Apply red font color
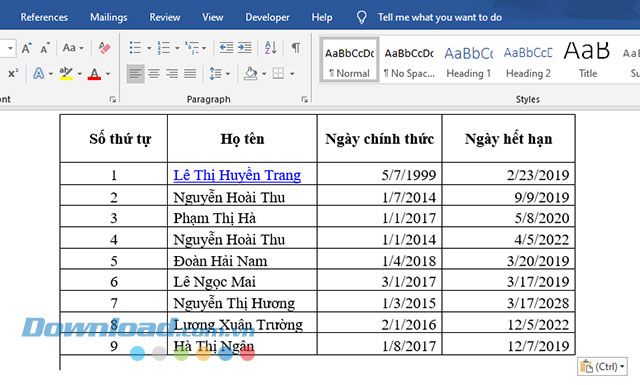 click(94, 73)
